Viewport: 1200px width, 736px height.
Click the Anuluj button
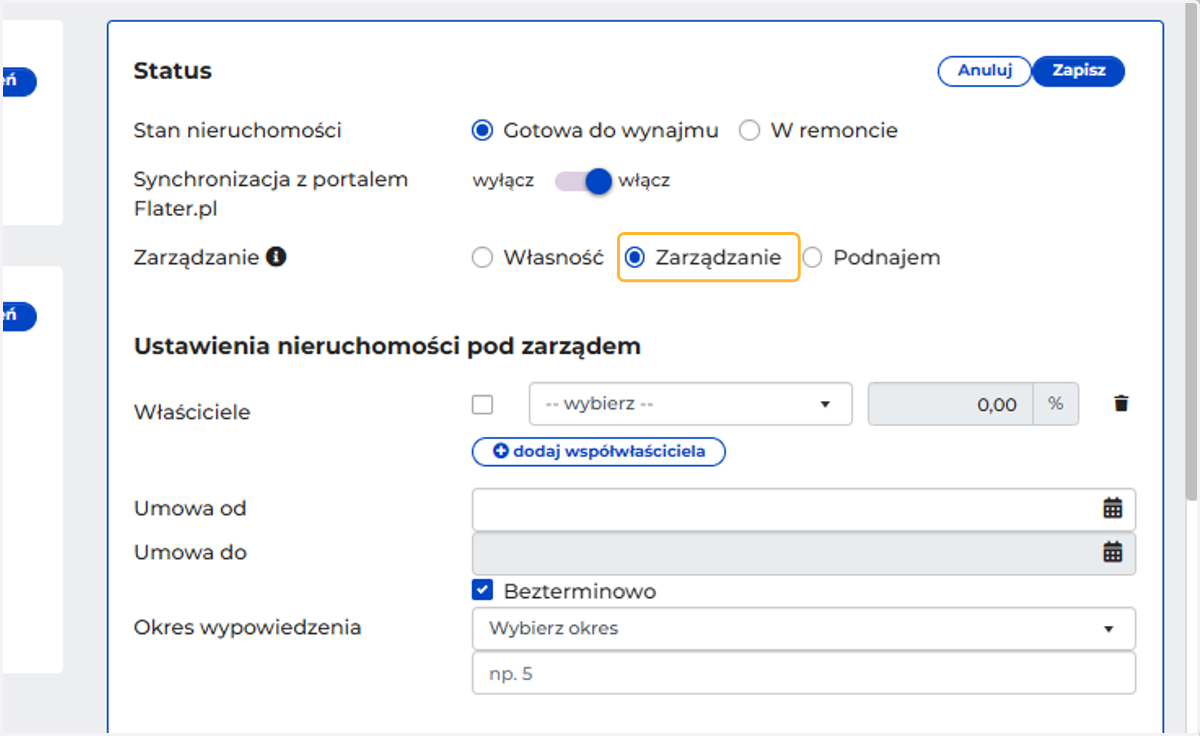[x=985, y=71]
